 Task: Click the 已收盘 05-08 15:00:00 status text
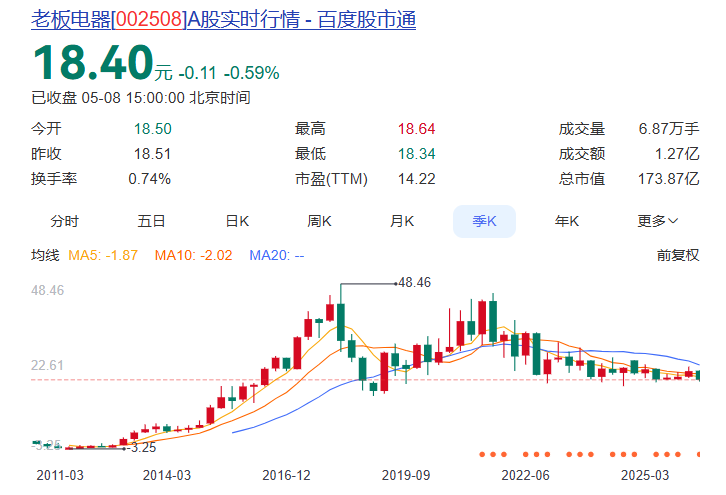pyautogui.click(x=141, y=98)
